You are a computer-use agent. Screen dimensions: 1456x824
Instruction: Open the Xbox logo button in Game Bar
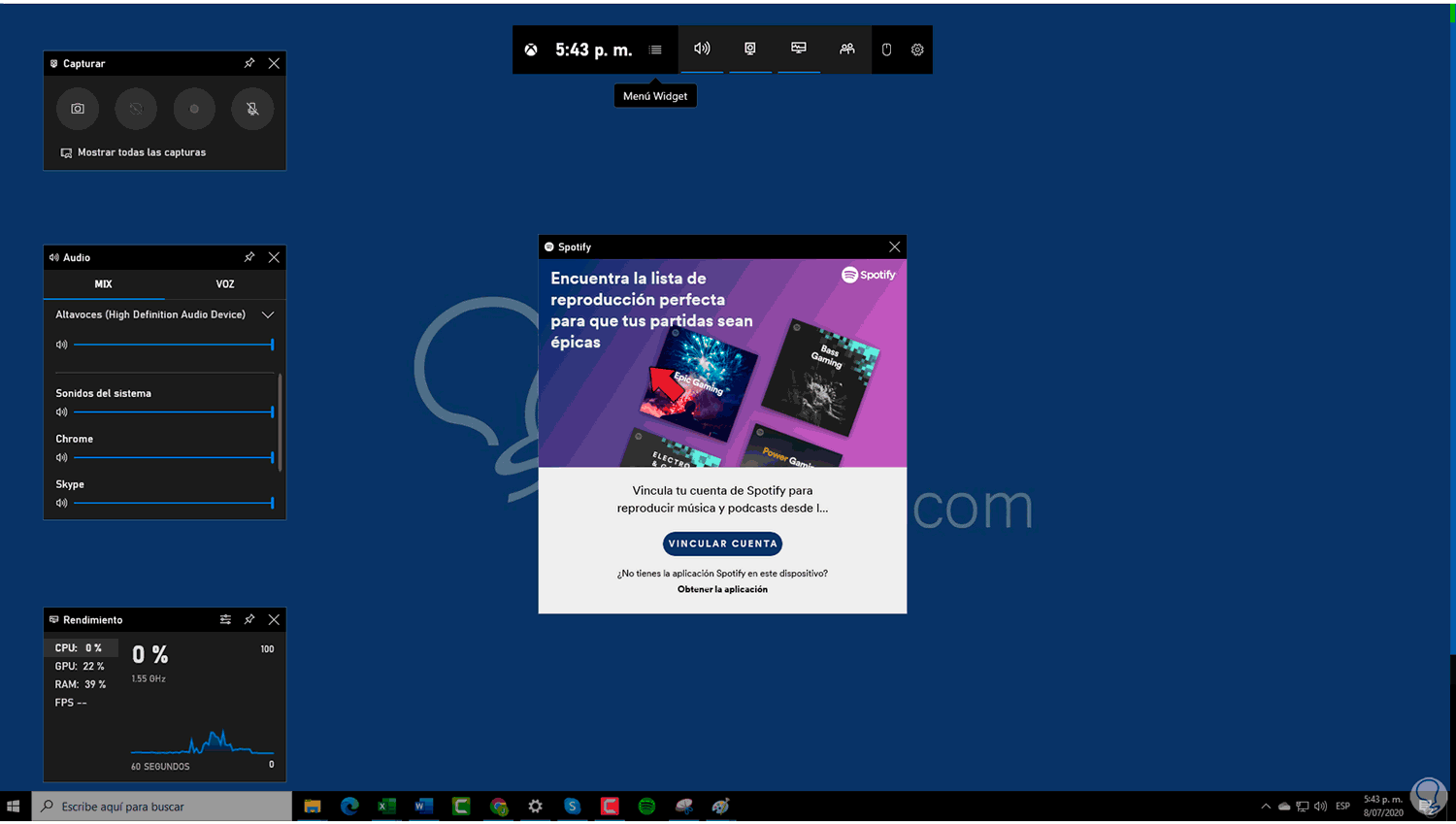click(x=531, y=49)
